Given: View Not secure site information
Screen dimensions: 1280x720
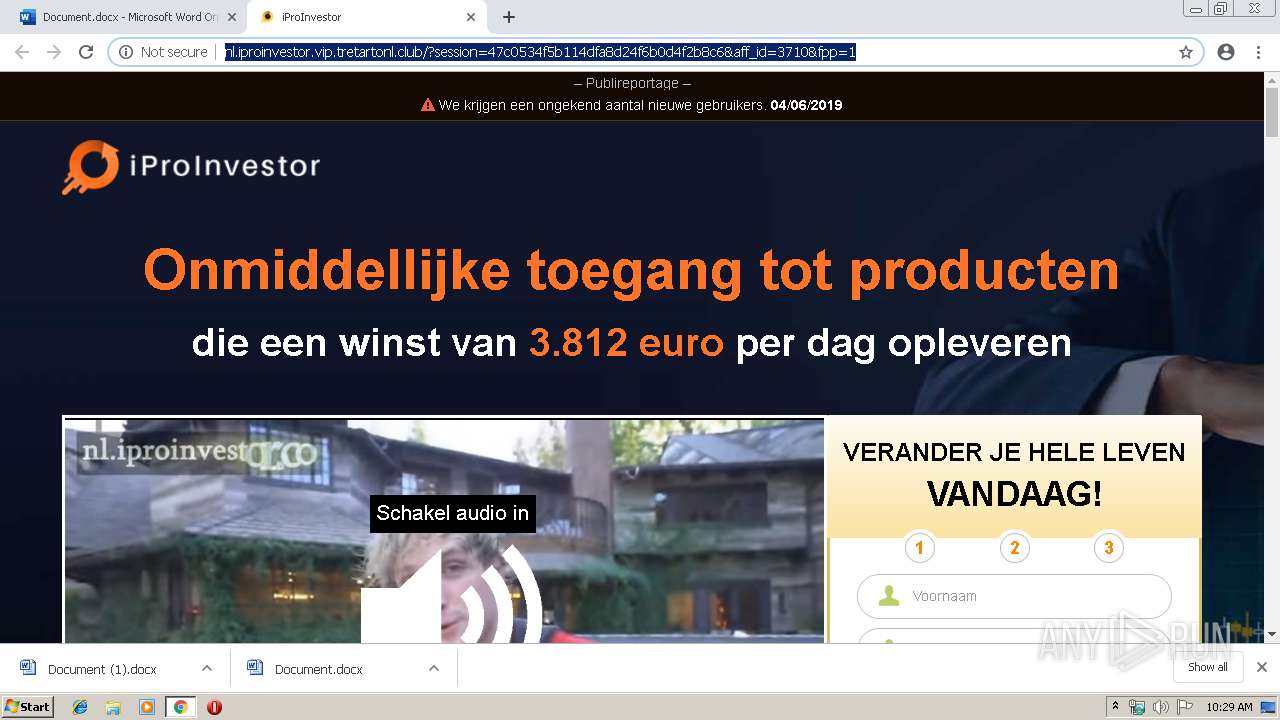Looking at the screenshot, I should [163, 52].
